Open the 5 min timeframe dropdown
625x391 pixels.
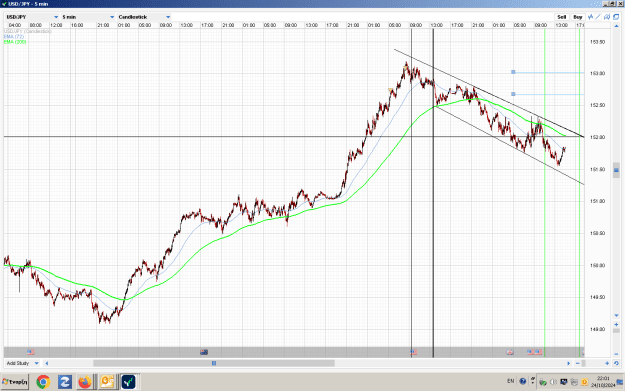pyautogui.click(x=88, y=17)
